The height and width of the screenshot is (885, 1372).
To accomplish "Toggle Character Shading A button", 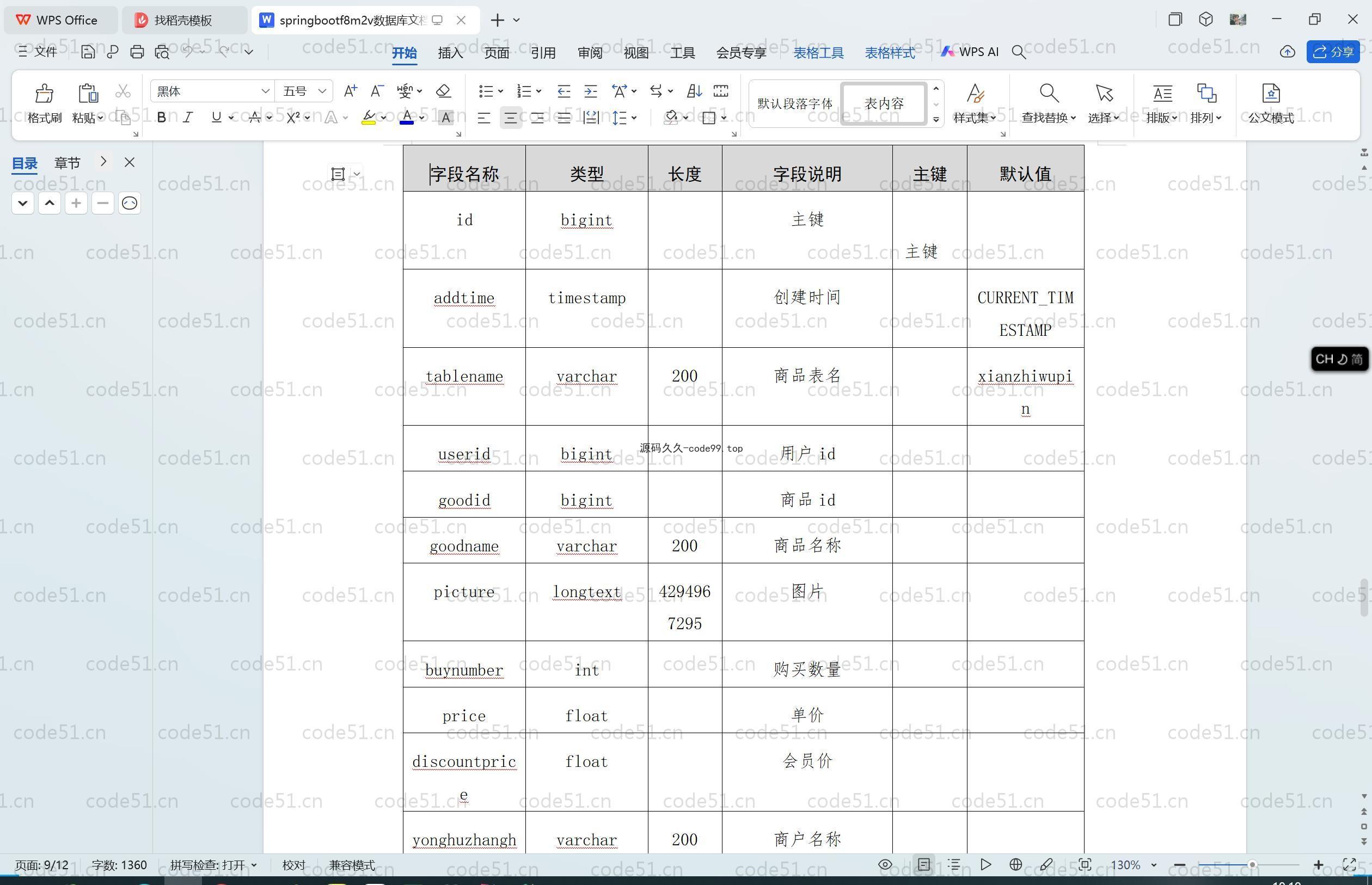I will [x=445, y=118].
